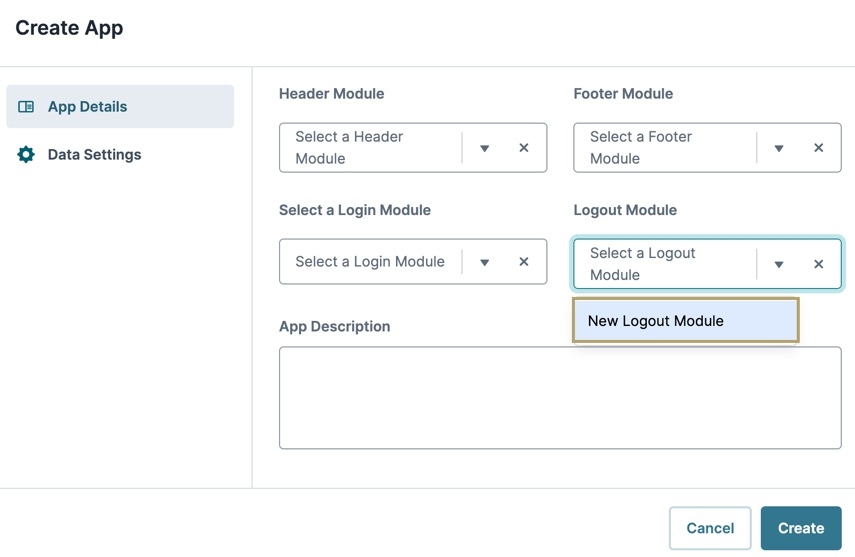Clear the Logout Module selection with X
The width and height of the screenshot is (855, 557).
click(x=818, y=264)
